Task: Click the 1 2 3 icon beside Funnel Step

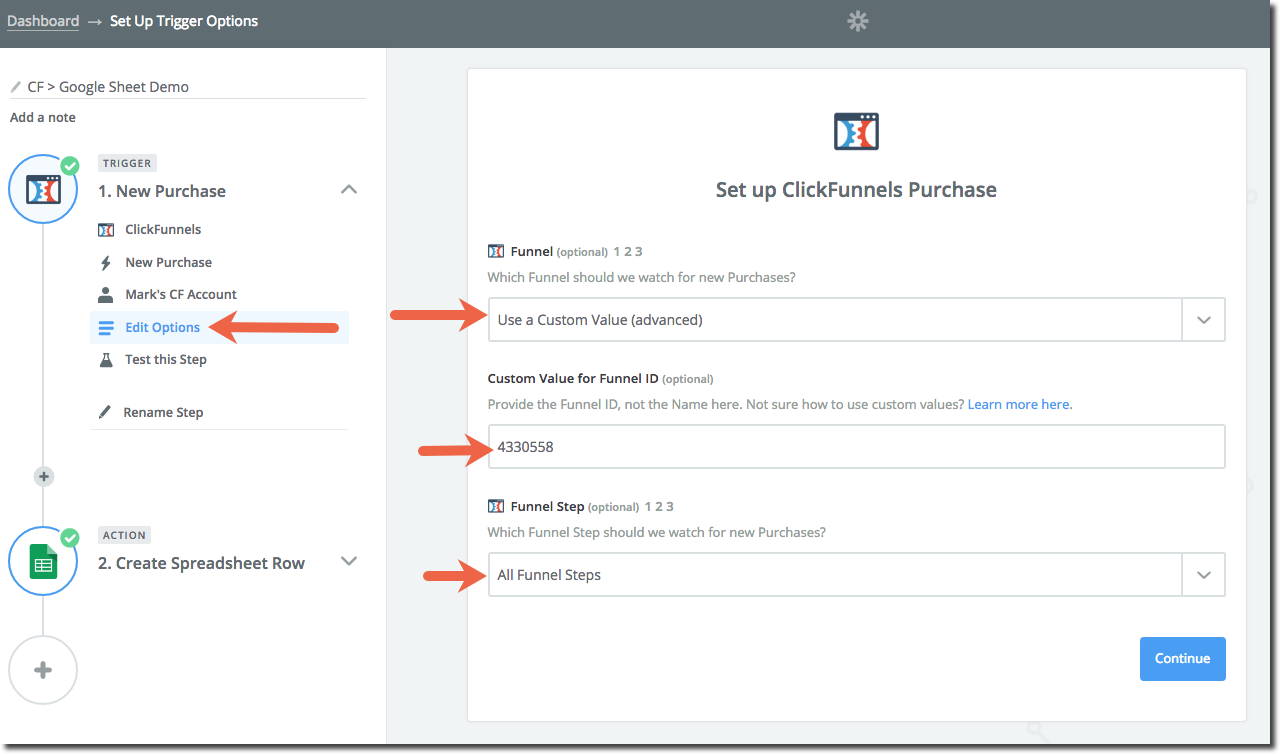Action: pos(659,506)
